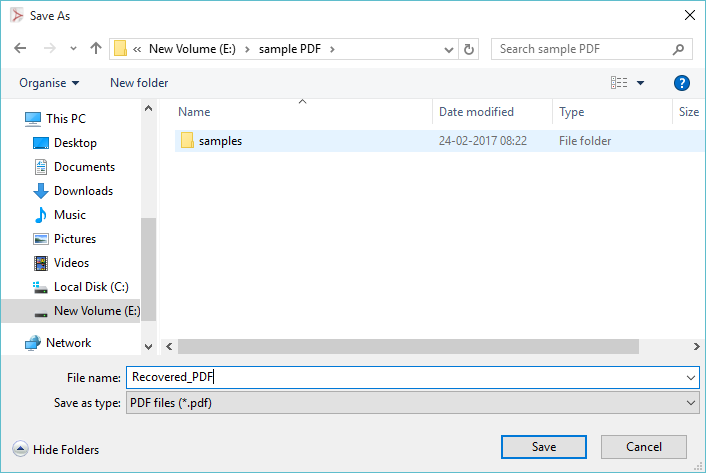Go up one folder level
This screenshot has width=706, height=473.
(95, 48)
